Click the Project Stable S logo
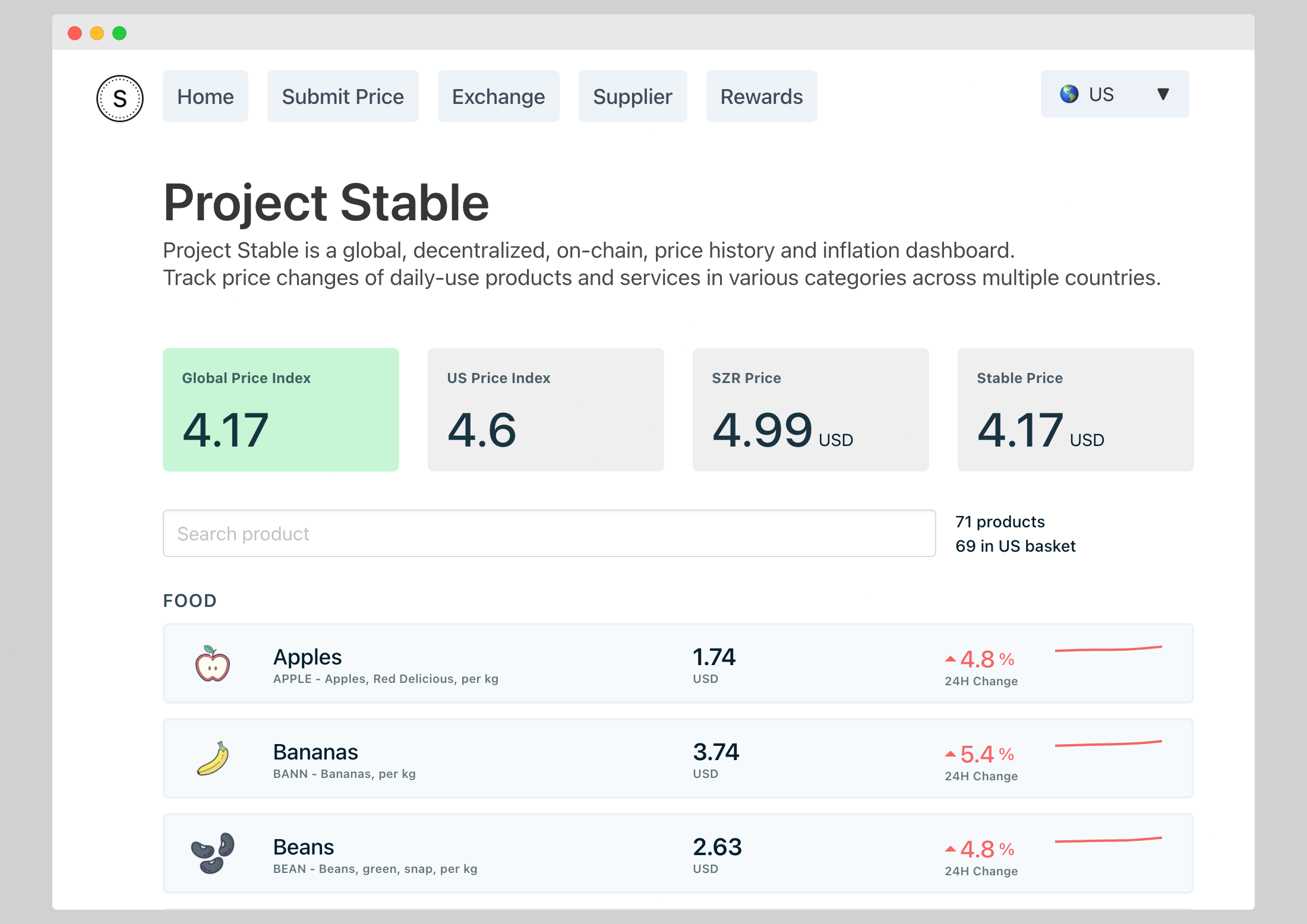Image resolution: width=1307 pixels, height=924 pixels. (x=120, y=99)
